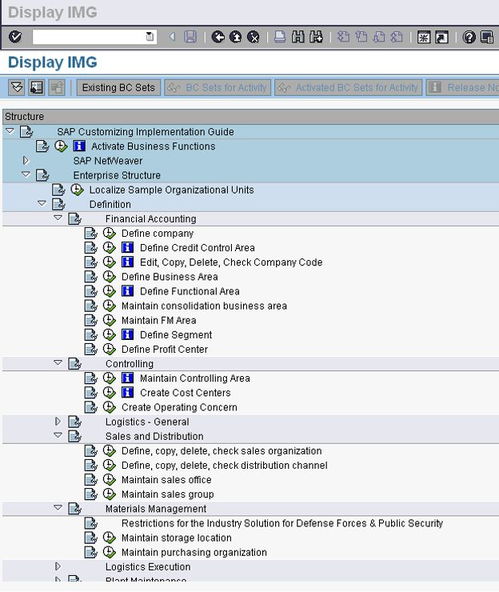The height and width of the screenshot is (592, 499).
Task: Collapse the Controlling node
Action: coord(58,363)
